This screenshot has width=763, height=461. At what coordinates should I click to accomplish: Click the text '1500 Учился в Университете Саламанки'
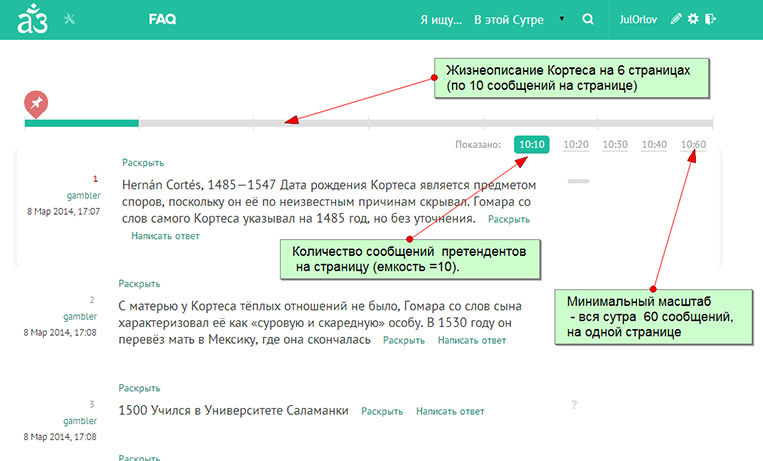pyautogui.click(x=234, y=410)
